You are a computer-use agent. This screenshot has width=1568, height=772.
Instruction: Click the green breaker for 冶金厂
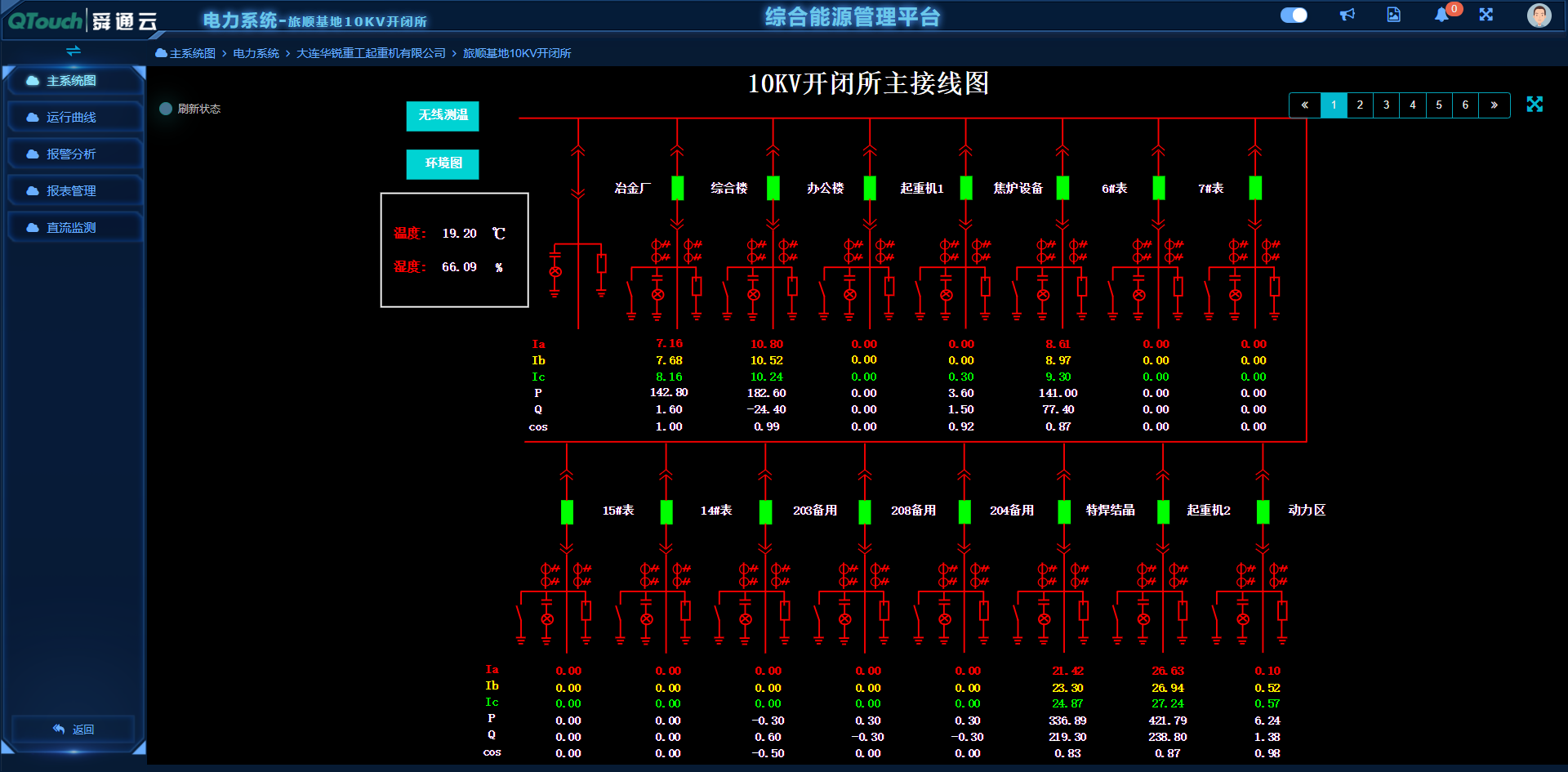(677, 188)
